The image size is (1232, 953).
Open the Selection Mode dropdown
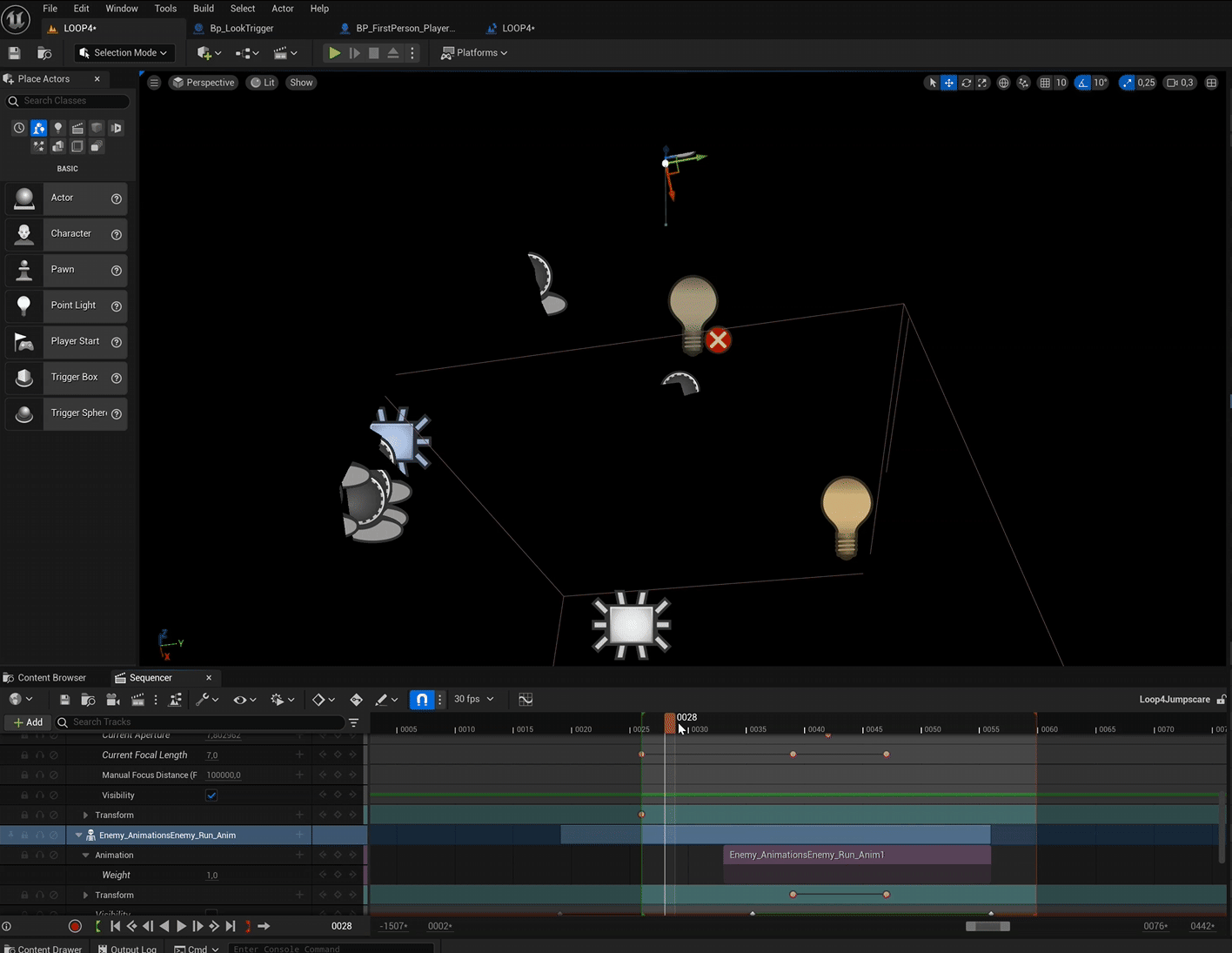(x=124, y=53)
